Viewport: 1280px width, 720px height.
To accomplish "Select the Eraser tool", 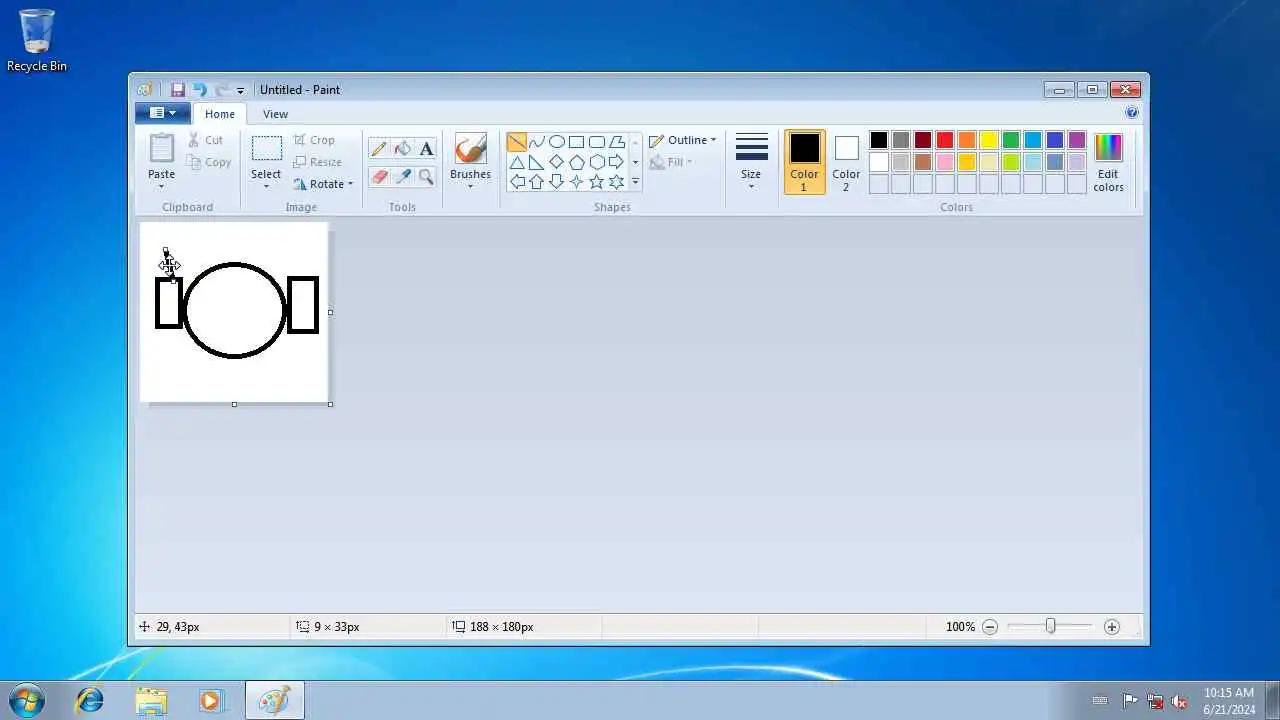I will tap(379, 177).
